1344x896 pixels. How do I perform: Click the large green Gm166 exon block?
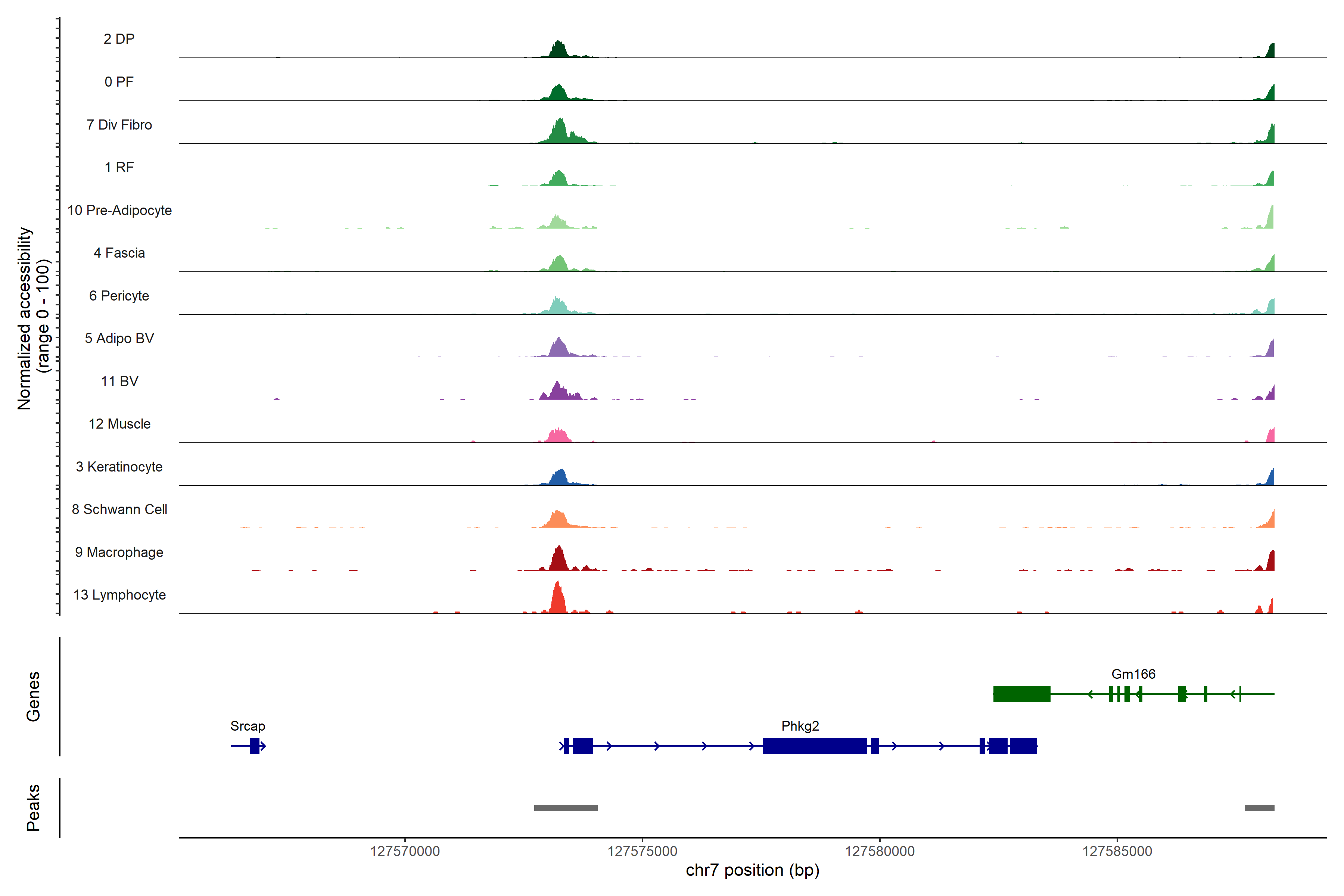1022,694
